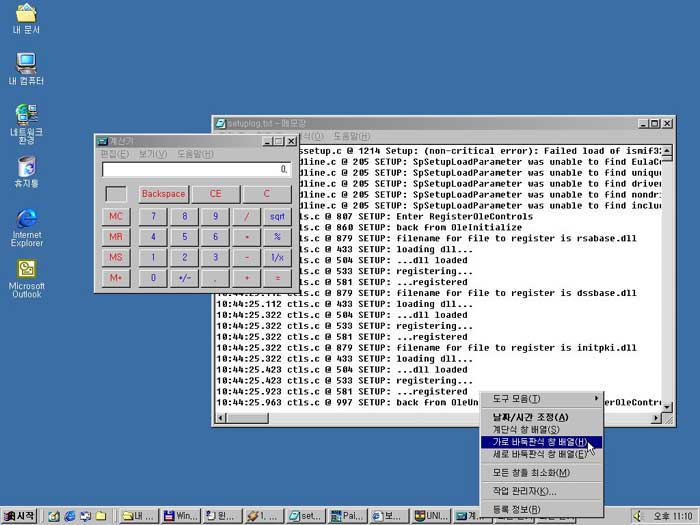
Task: Click the calculator title bar icon
Action: pos(103,141)
